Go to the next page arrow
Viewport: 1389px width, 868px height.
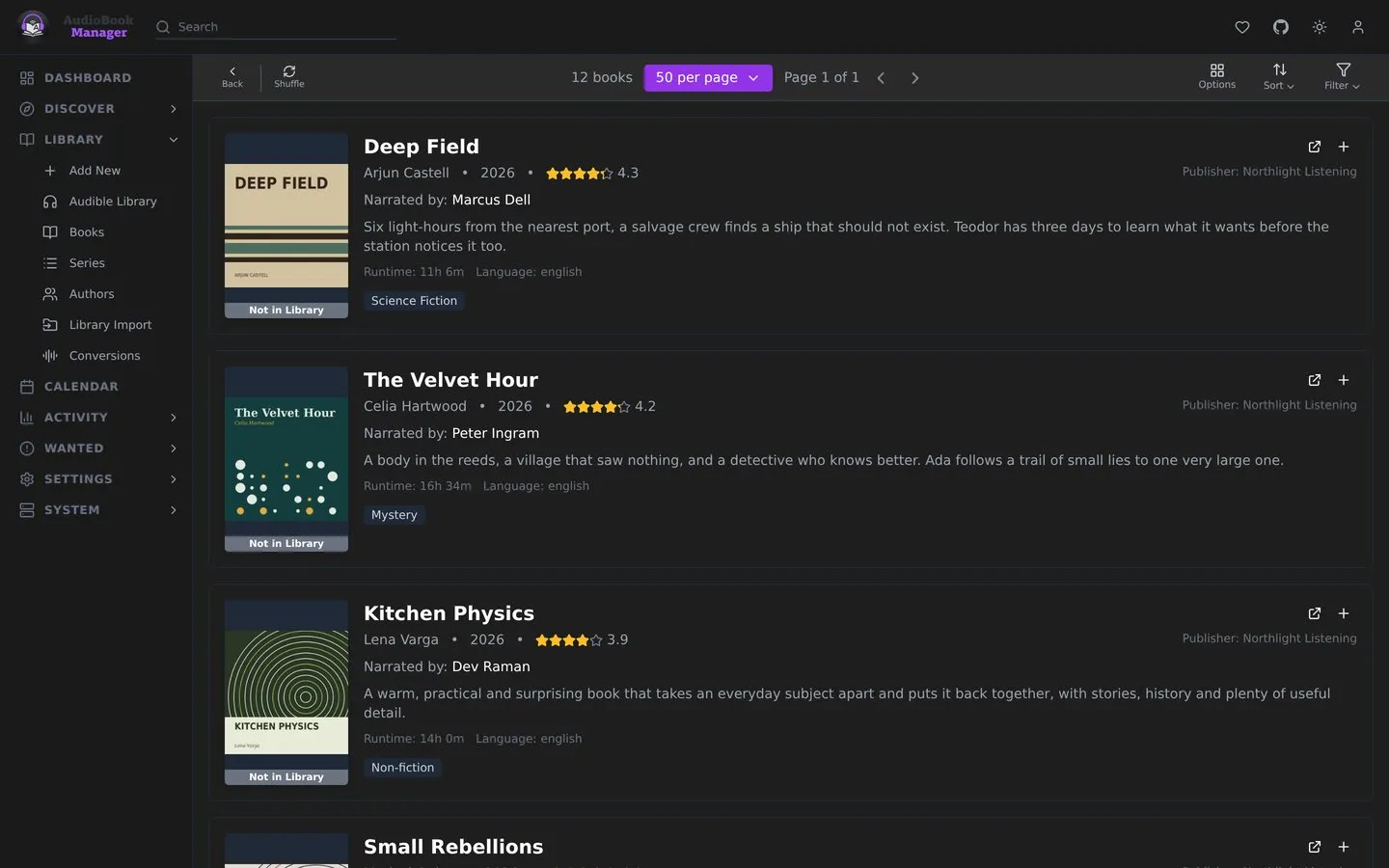click(x=915, y=78)
